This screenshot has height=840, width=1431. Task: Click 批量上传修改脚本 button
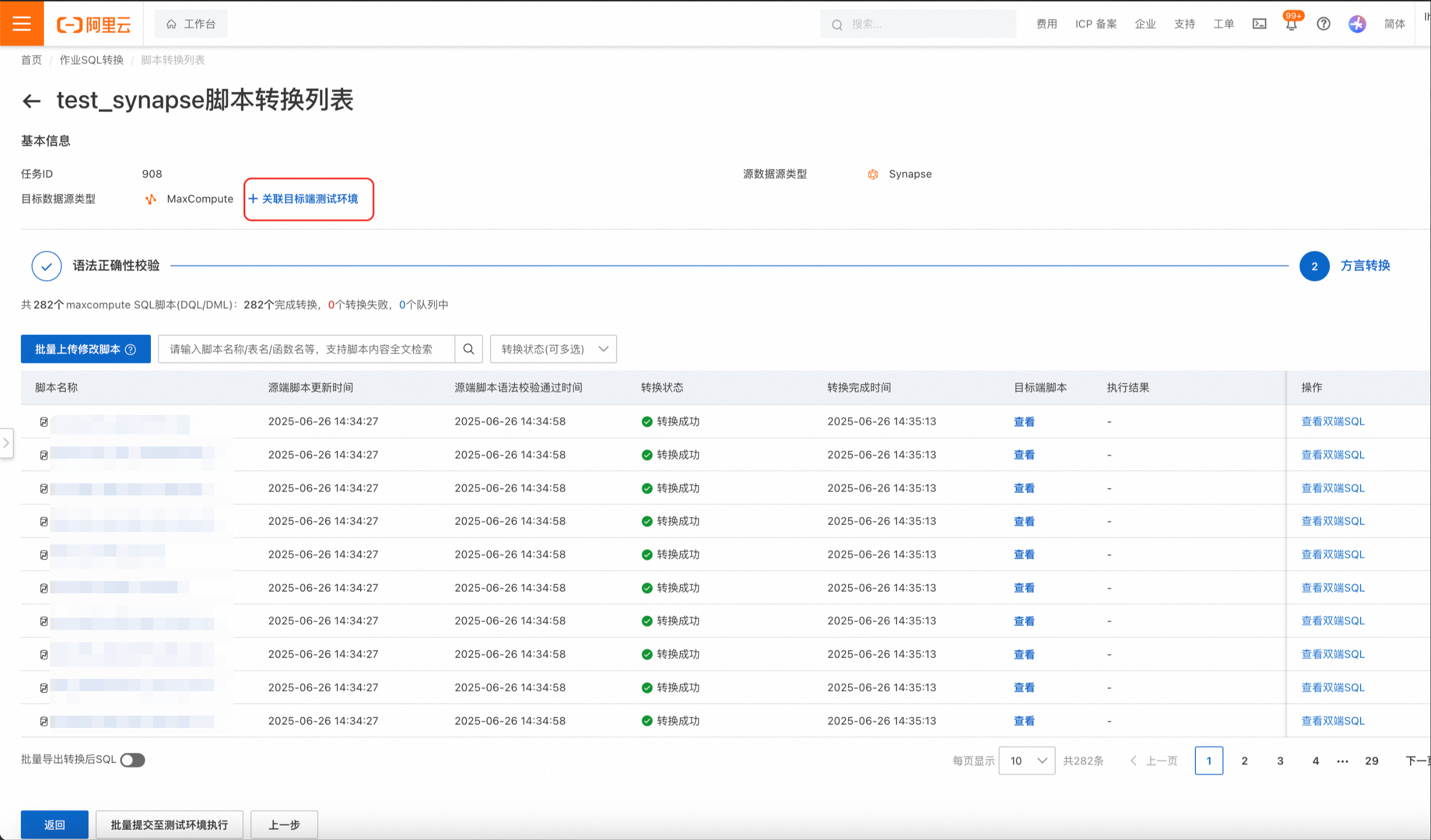86,349
